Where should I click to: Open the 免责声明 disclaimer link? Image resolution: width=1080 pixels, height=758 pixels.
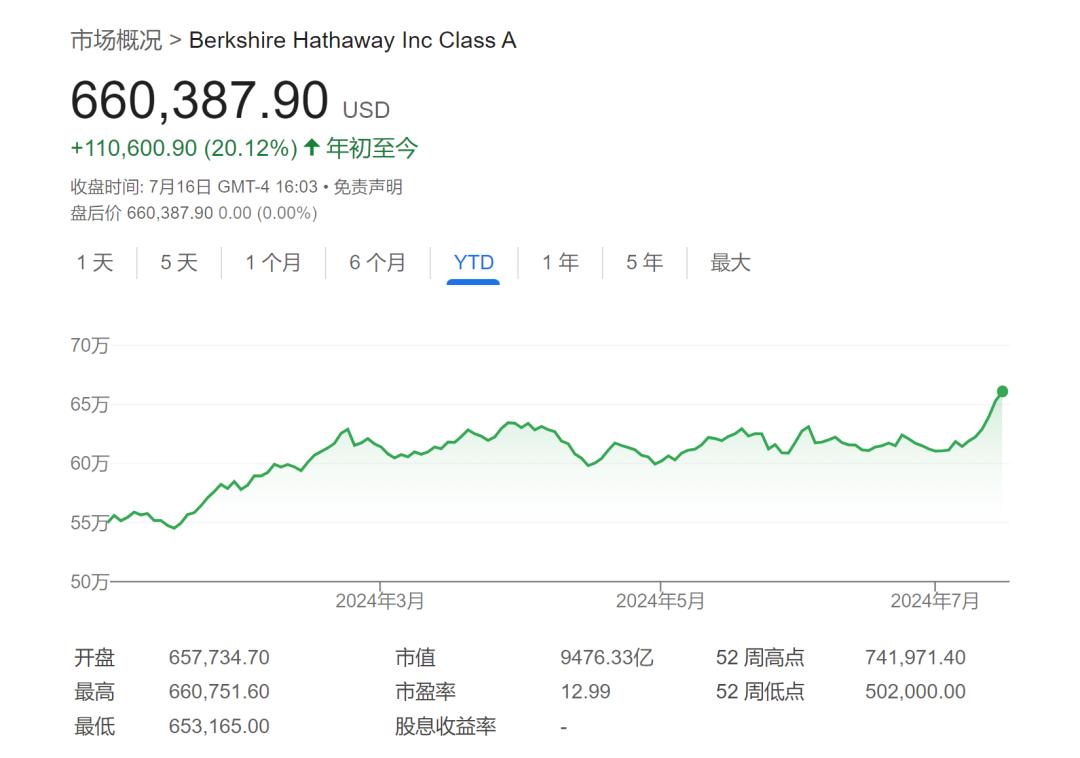(368, 187)
